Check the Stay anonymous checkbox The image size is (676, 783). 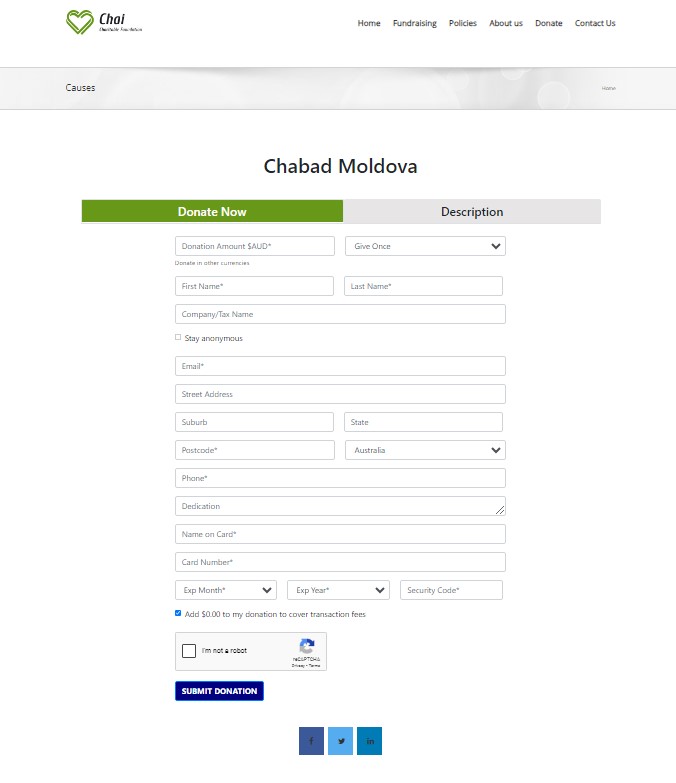(x=178, y=338)
